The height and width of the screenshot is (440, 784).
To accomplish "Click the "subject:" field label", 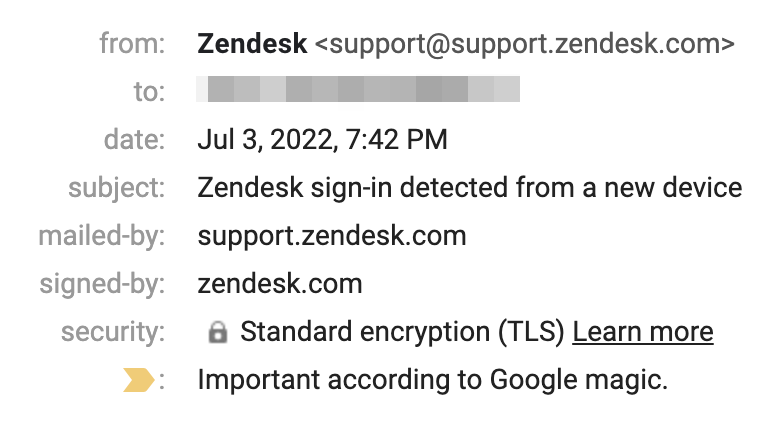I will coord(116,188).
